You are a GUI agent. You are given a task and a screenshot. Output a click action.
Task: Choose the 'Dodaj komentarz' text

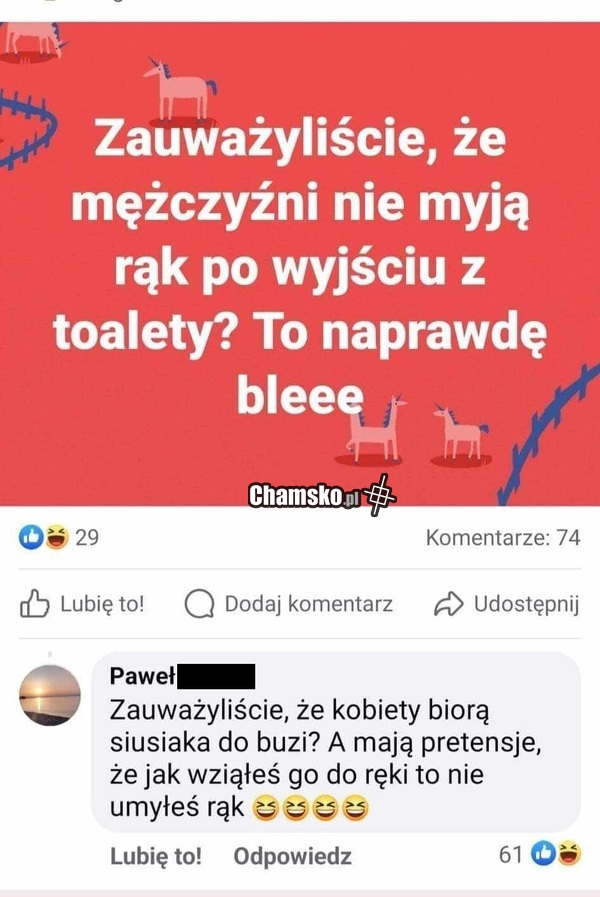point(309,604)
